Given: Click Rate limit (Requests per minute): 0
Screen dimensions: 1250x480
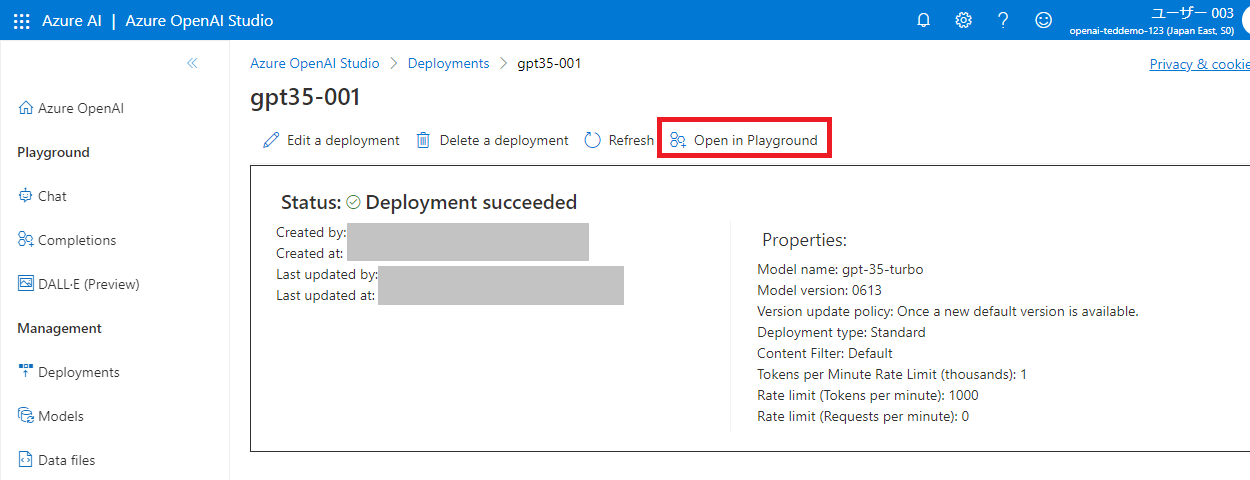Looking at the screenshot, I should tap(863, 416).
